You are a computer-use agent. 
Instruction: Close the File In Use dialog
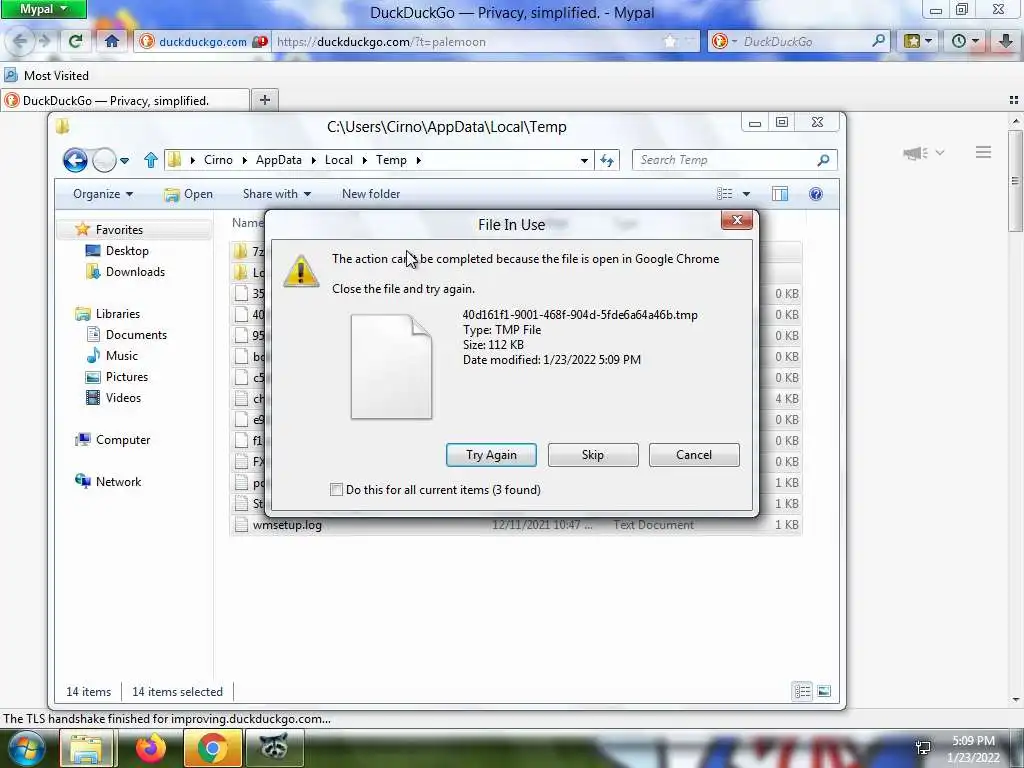[x=737, y=220]
